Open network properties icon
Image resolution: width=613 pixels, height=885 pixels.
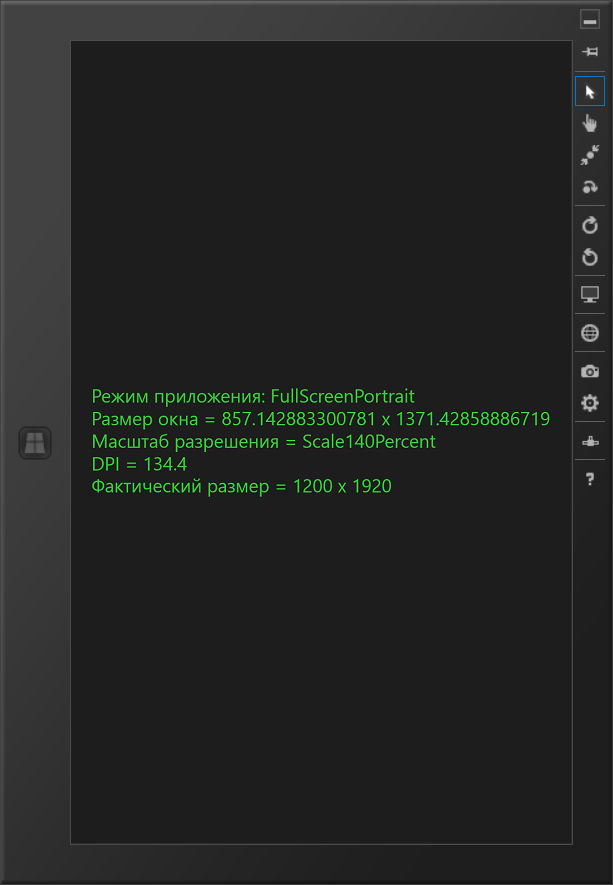point(590,441)
